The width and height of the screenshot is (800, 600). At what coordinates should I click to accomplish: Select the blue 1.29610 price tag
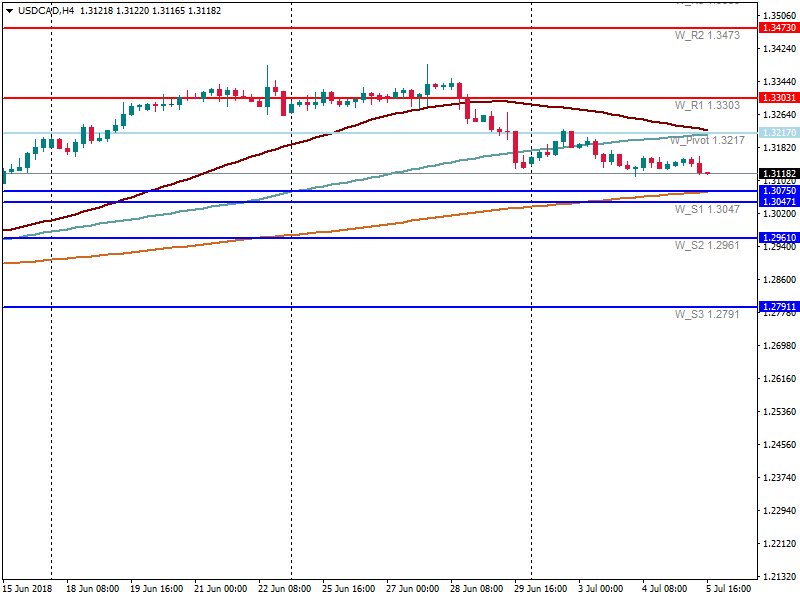click(778, 238)
